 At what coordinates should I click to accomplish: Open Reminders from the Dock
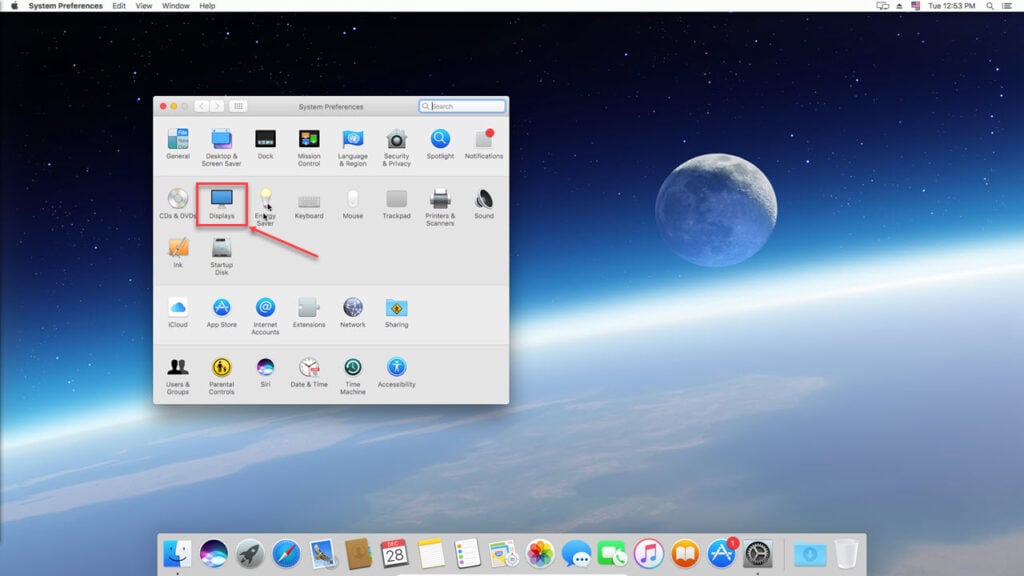(x=467, y=554)
